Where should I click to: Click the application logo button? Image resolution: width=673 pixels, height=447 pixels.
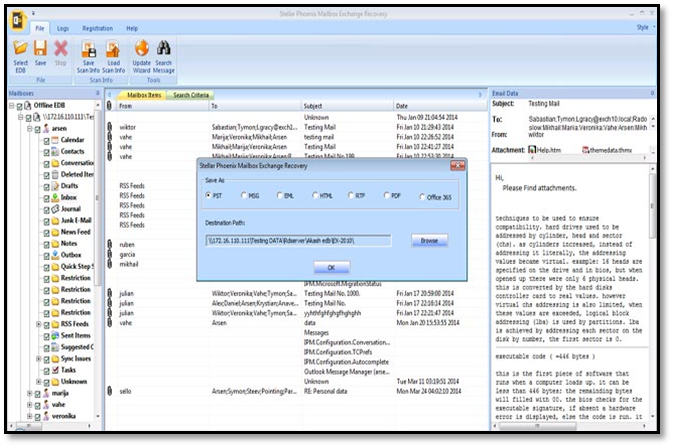pos(18,21)
